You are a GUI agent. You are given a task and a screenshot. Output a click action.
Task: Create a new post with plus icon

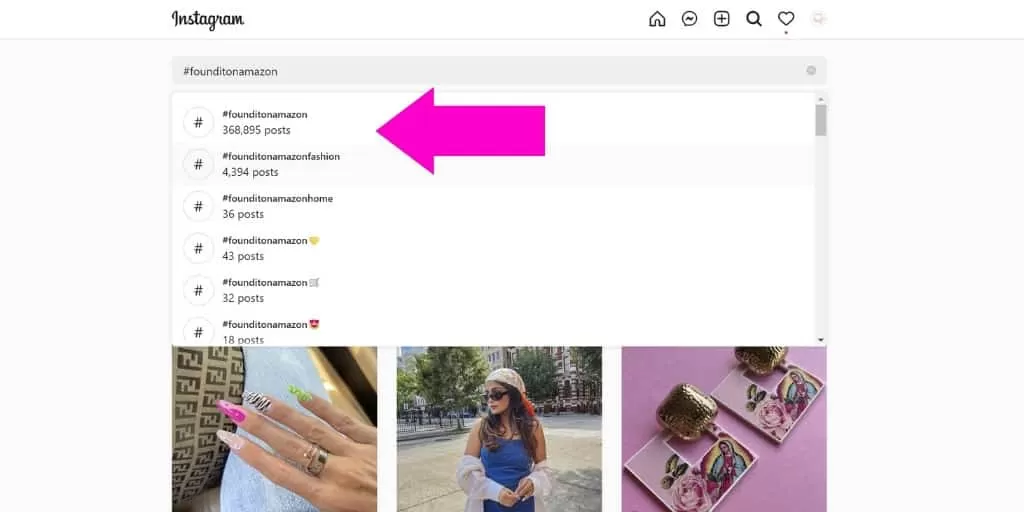722,19
